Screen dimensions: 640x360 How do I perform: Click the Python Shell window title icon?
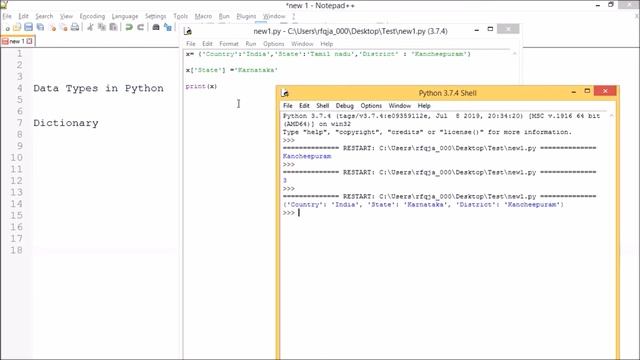(285, 93)
